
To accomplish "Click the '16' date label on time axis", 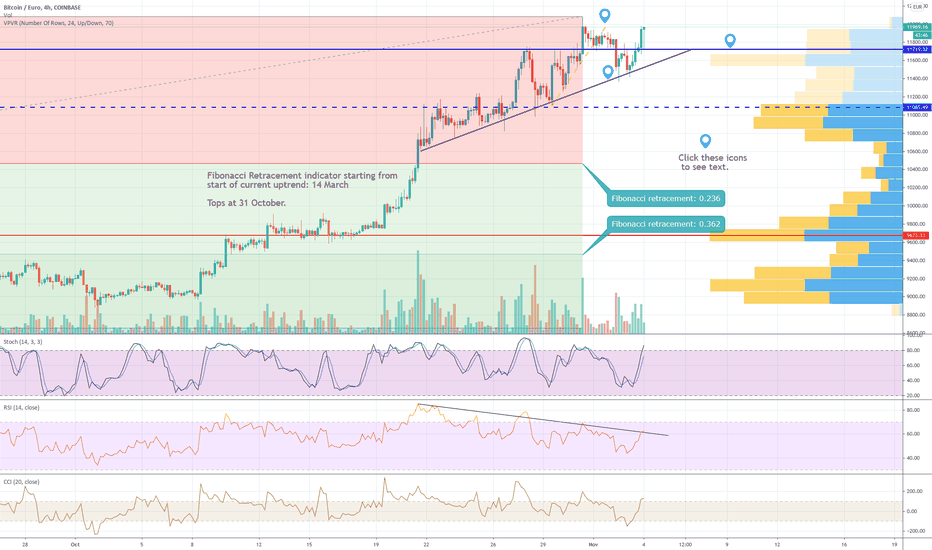I will pos(844,544).
